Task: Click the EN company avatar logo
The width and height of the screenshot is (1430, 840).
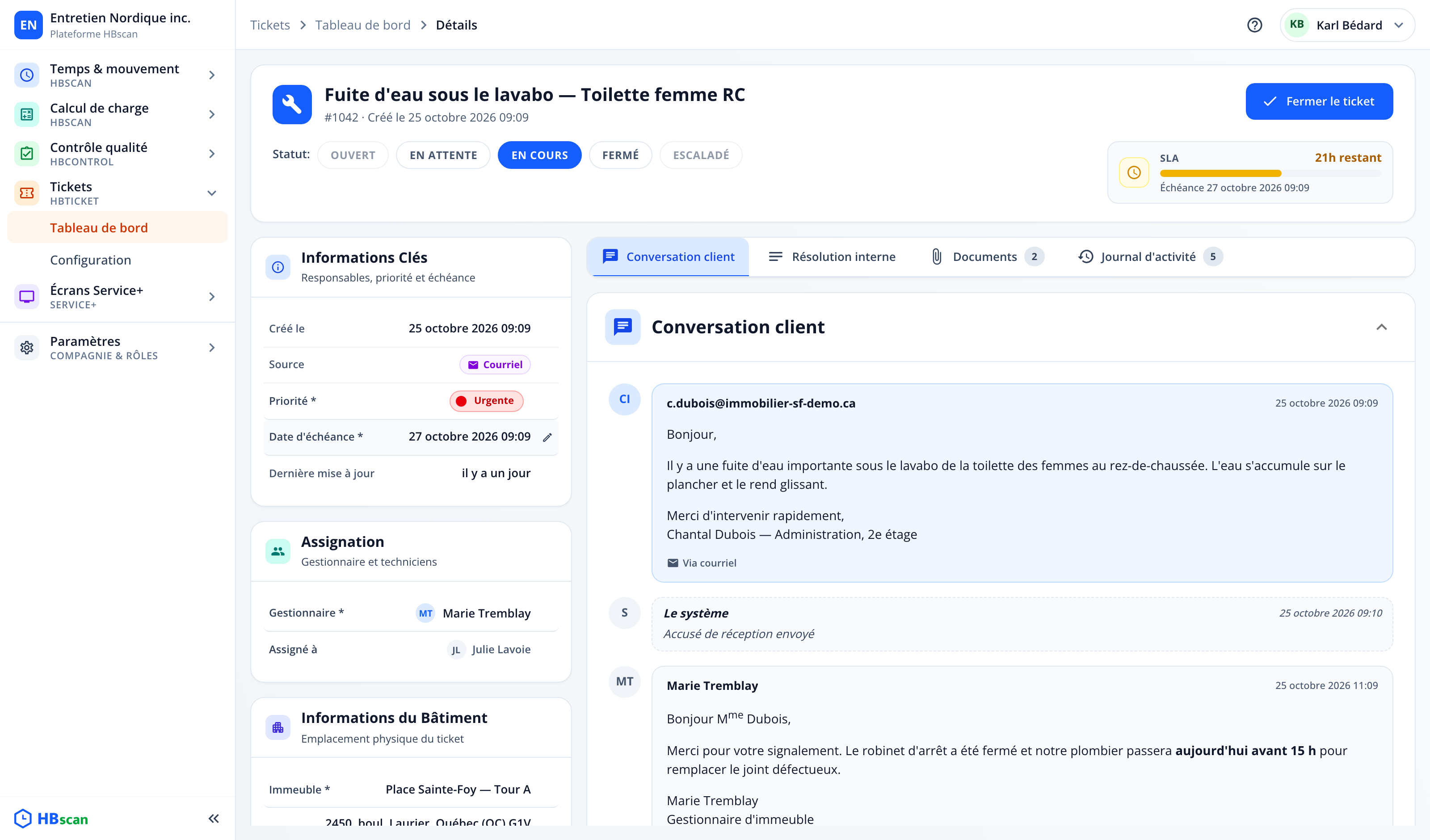Action: point(28,25)
